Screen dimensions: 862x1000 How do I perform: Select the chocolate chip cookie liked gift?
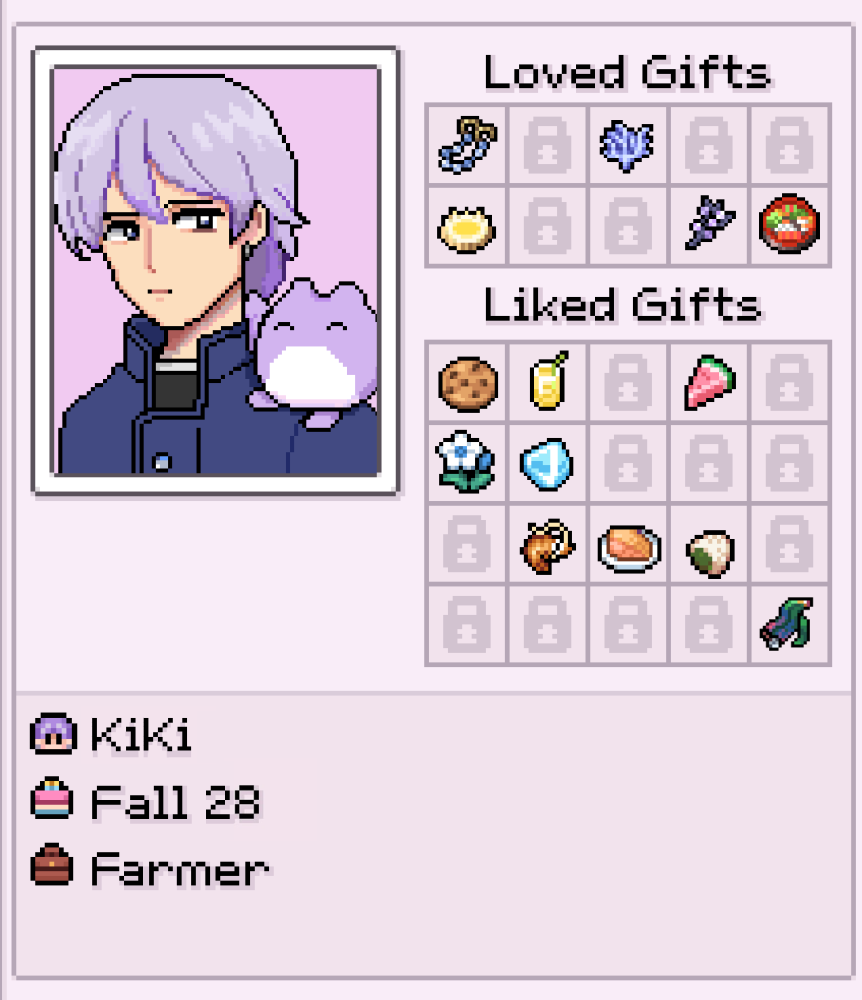[468, 384]
